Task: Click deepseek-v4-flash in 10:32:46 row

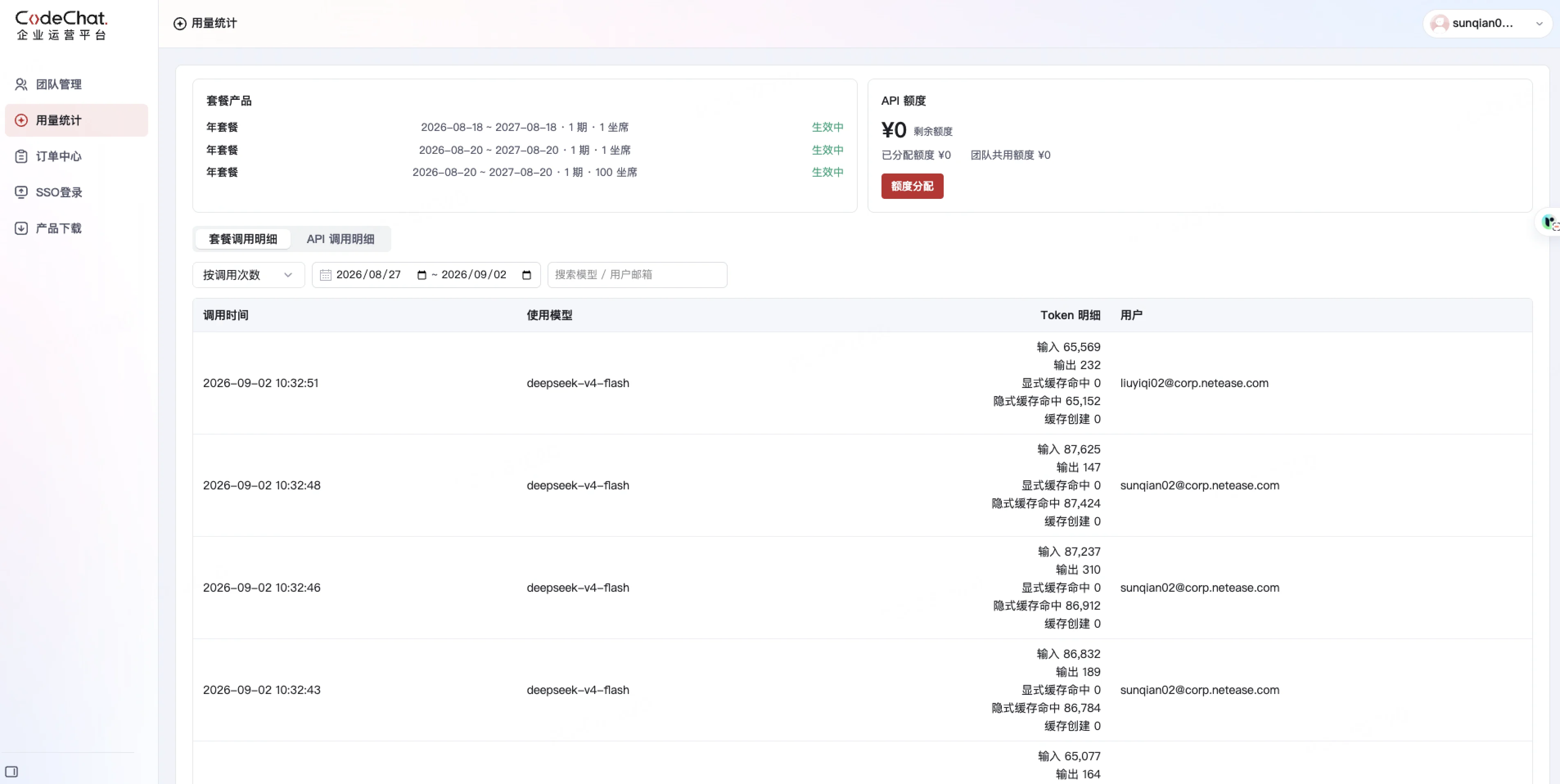Action: pyautogui.click(x=578, y=588)
